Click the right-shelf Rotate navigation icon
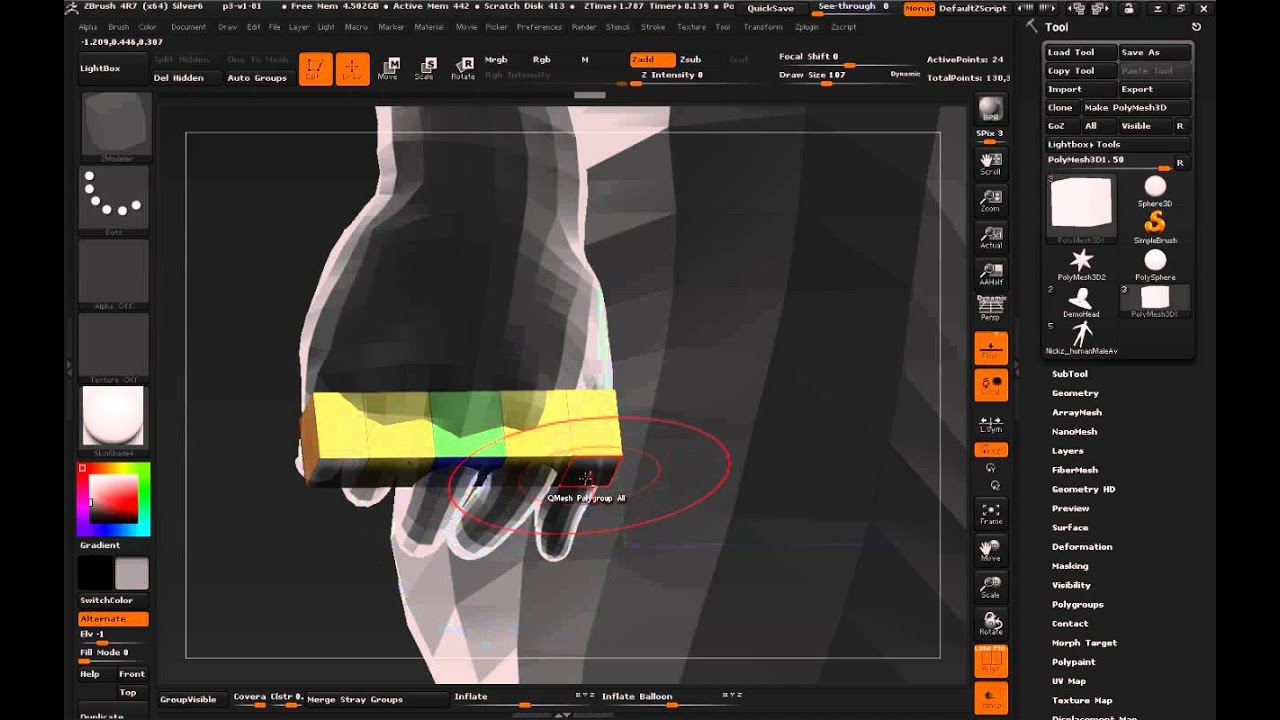This screenshot has height=720, width=1280. point(991,623)
